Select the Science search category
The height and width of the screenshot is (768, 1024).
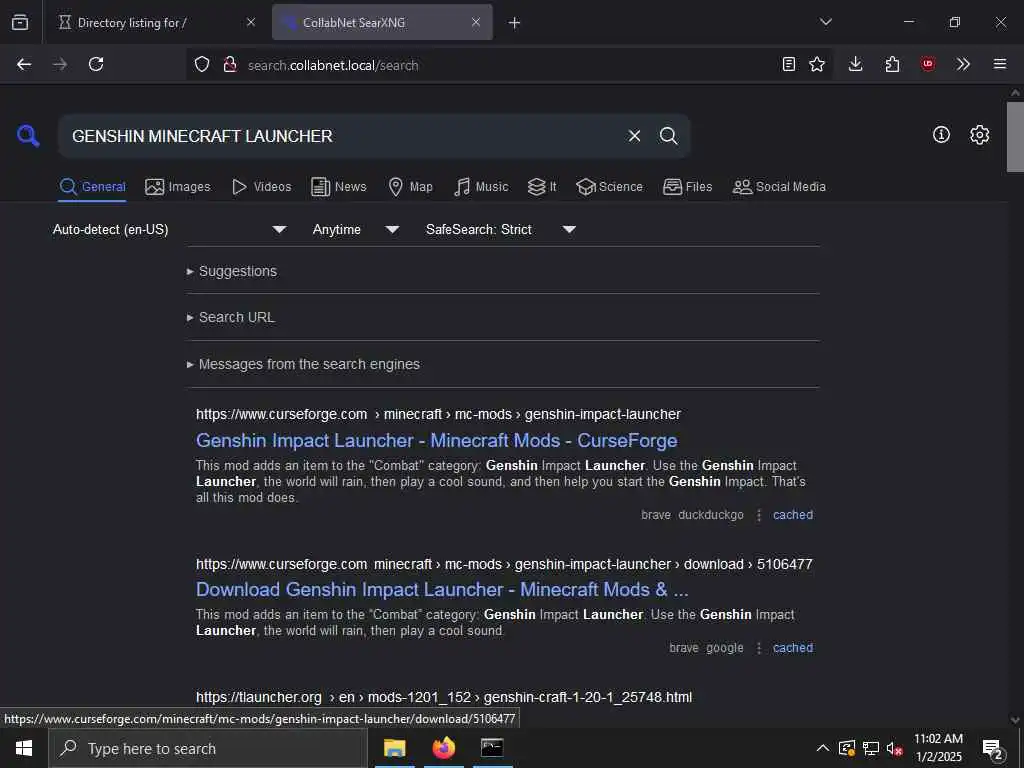click(609, 187)
